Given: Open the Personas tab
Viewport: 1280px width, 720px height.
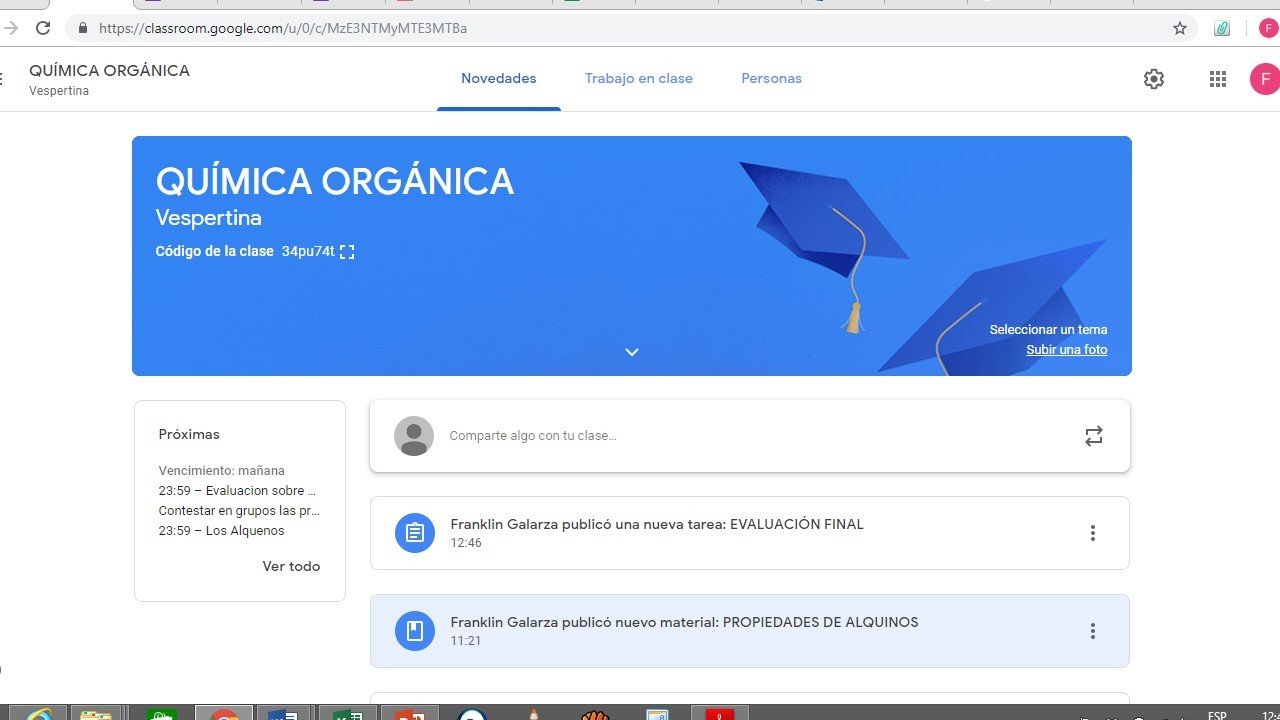Looking at the screenshot, I should point(771,79).
